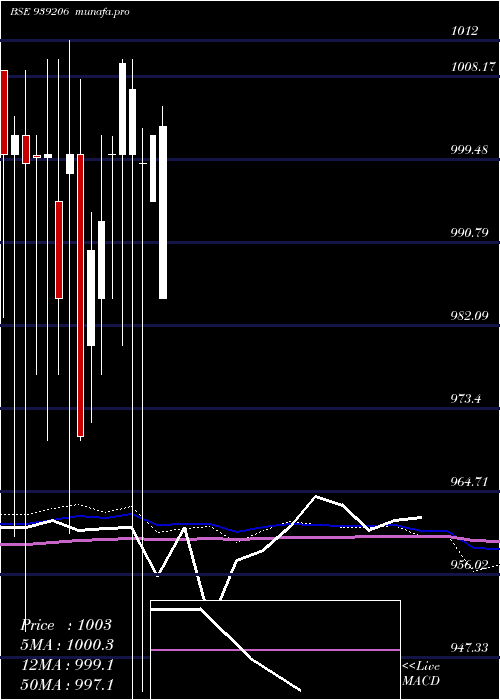The width and height of the screenshot is (500, 700).
Task: Select the 1012 price axis label
Action: [x=464, y=31]
